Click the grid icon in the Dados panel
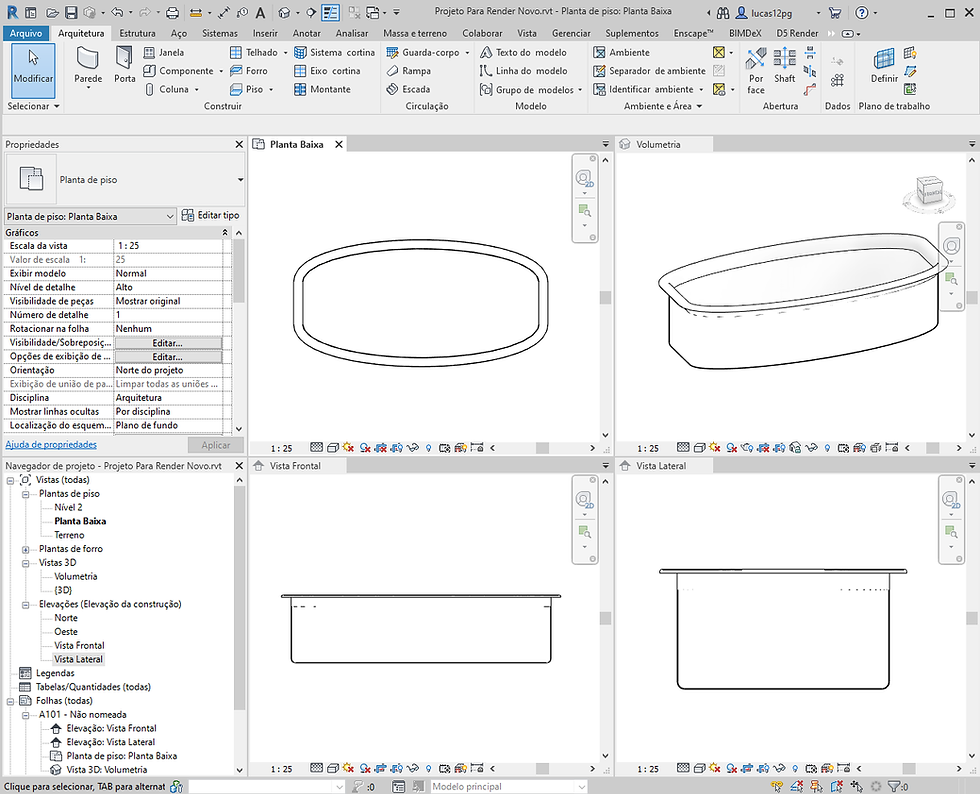Screen dimensions: 980x794 point(838,80)
